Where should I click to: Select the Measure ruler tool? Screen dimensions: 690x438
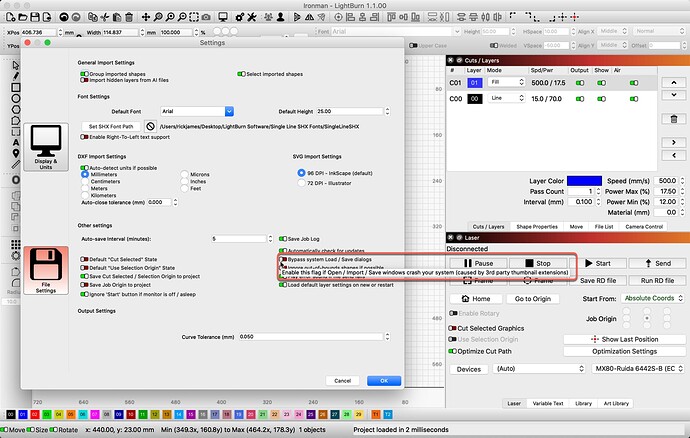[16, 164]
